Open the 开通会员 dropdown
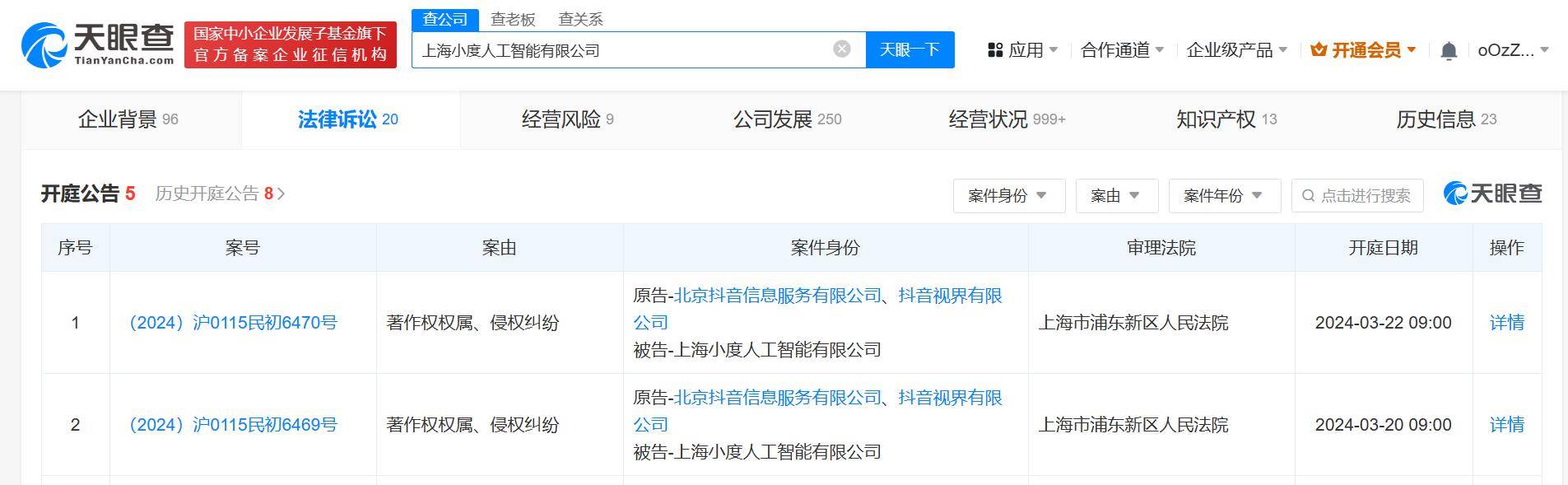 [x=1364, y=50]
